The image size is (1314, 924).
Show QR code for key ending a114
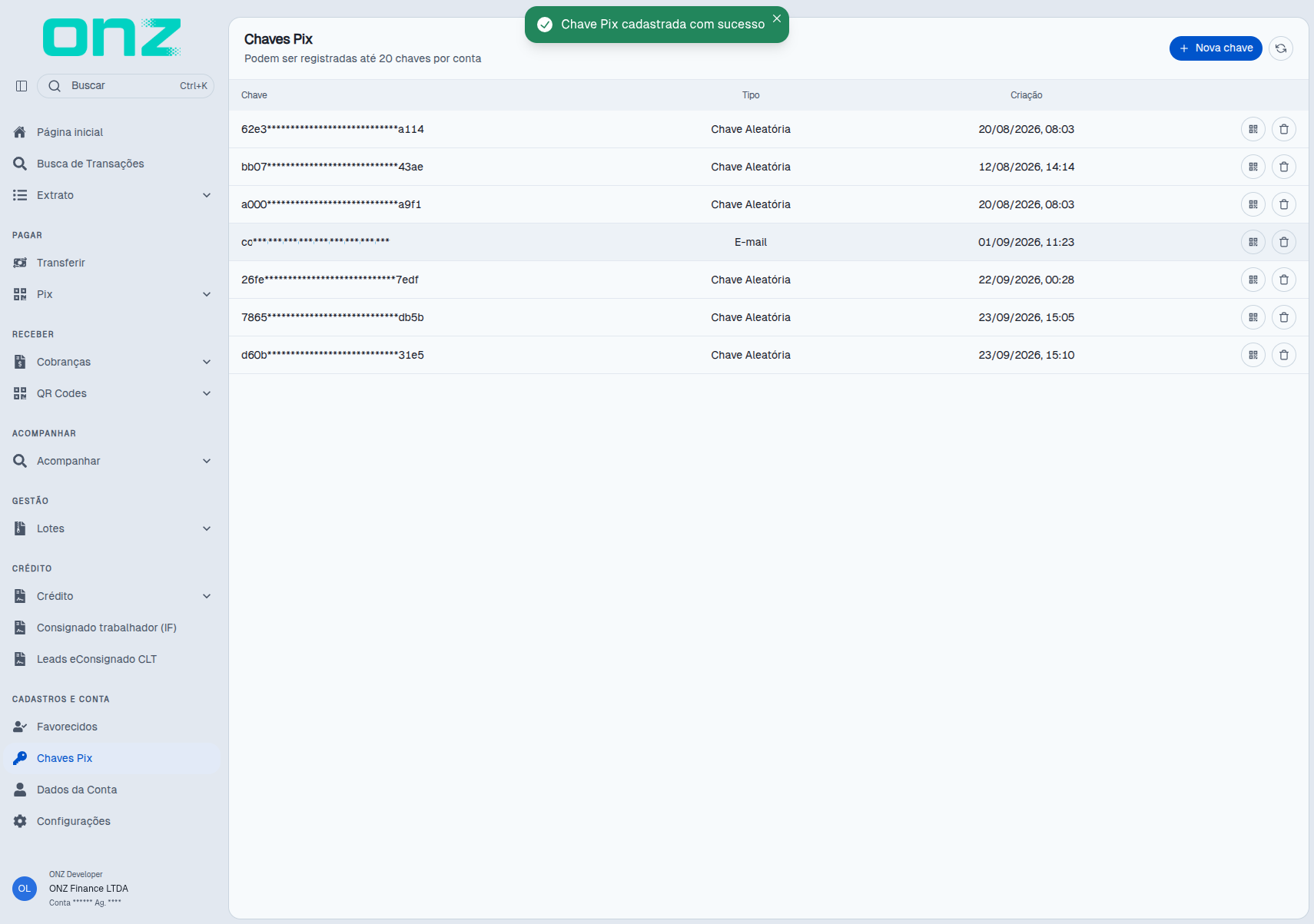point(1253,129)
